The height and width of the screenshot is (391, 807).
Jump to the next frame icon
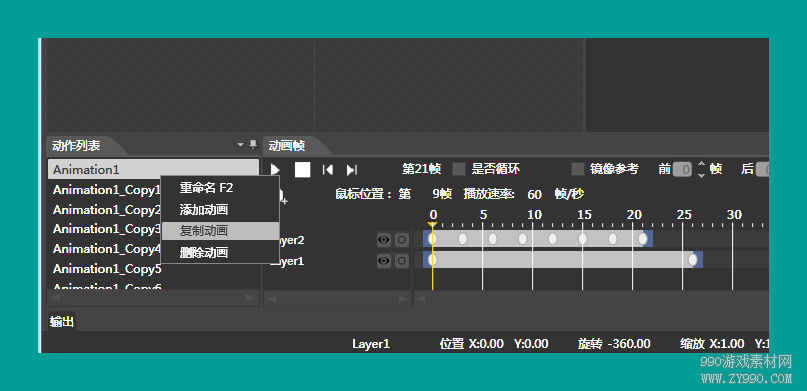352,169
